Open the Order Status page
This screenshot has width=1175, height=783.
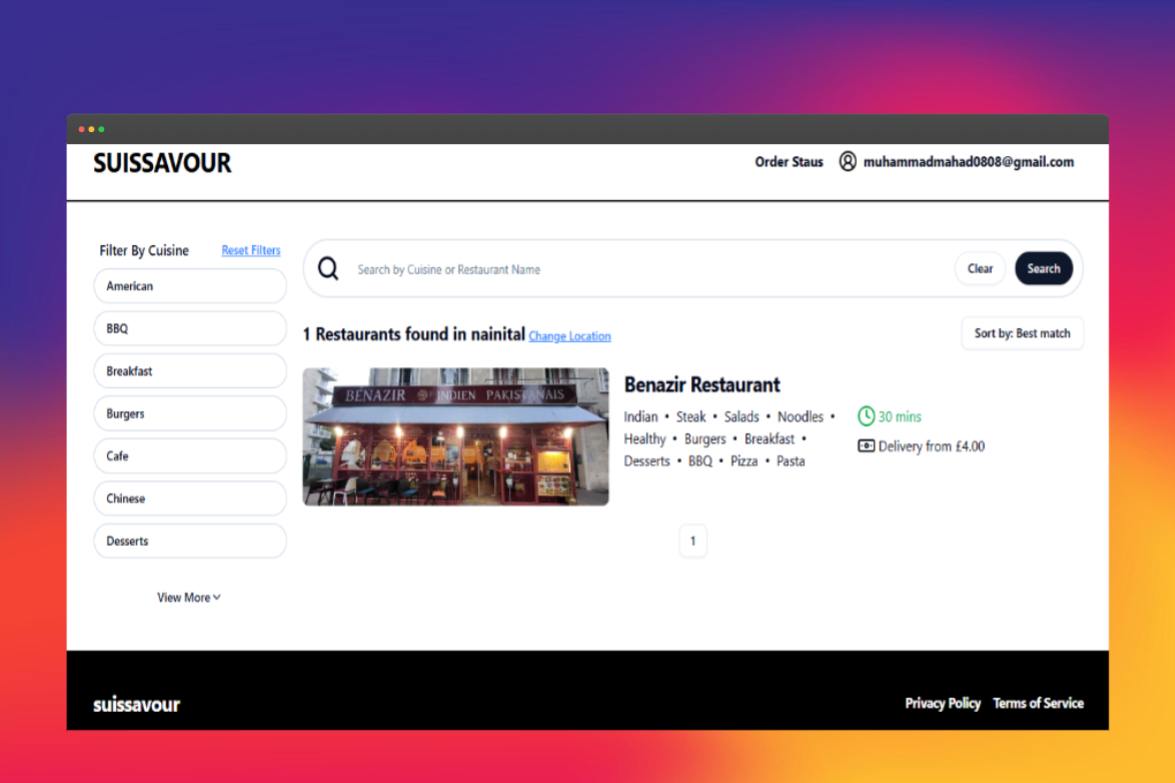coord(789,162)
